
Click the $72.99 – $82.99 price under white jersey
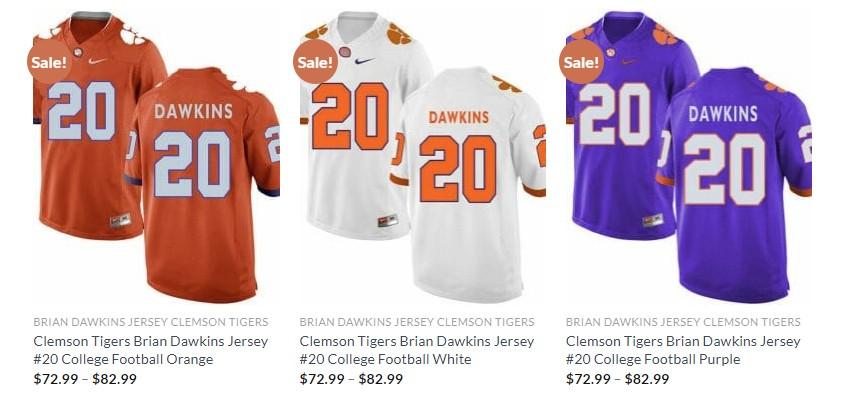pos(351,379)
